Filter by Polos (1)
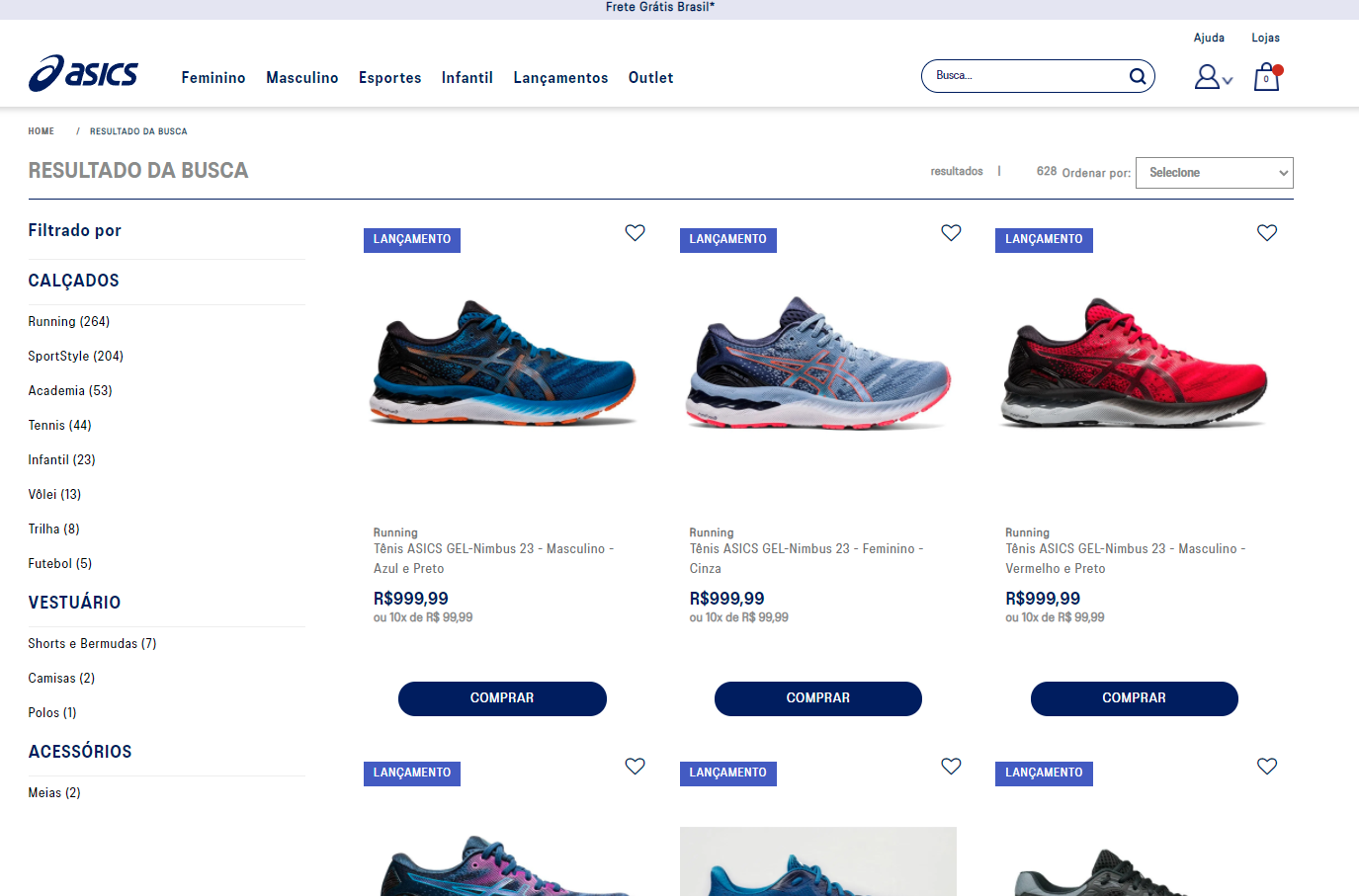The height and width of the screenshot is (896, 1359). point(52,713)
